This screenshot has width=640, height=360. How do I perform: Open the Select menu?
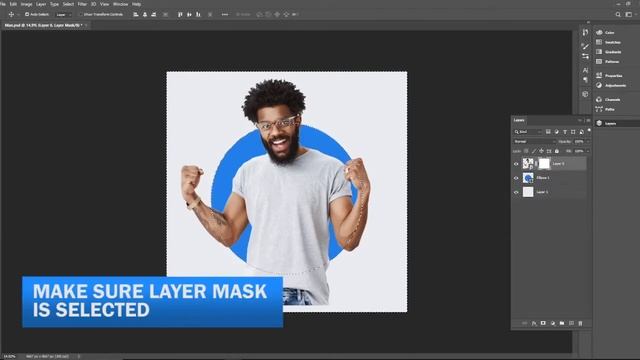click(68, 4)
